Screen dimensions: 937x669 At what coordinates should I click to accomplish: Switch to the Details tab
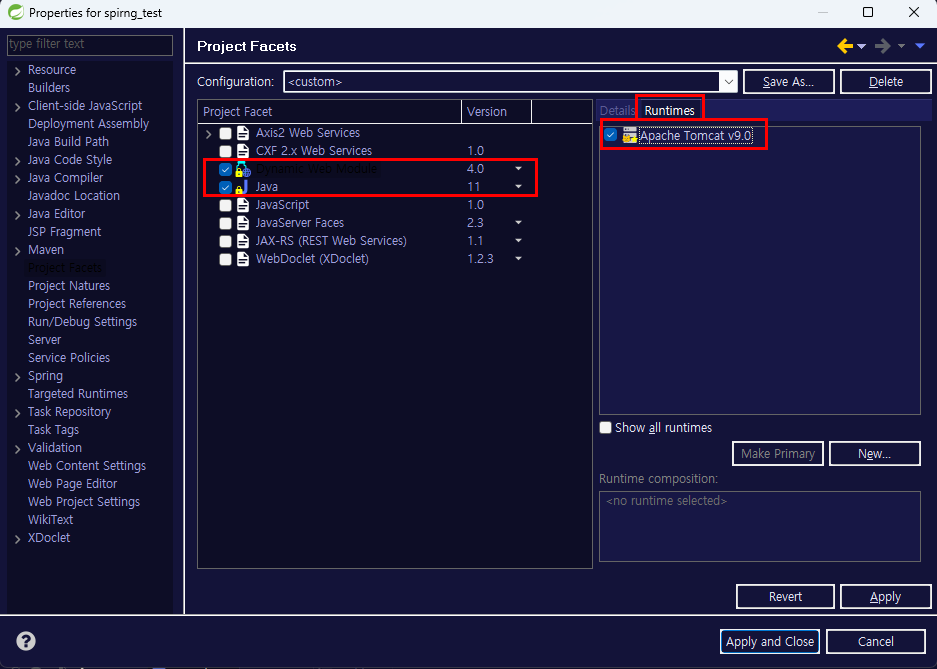[617, 111]
